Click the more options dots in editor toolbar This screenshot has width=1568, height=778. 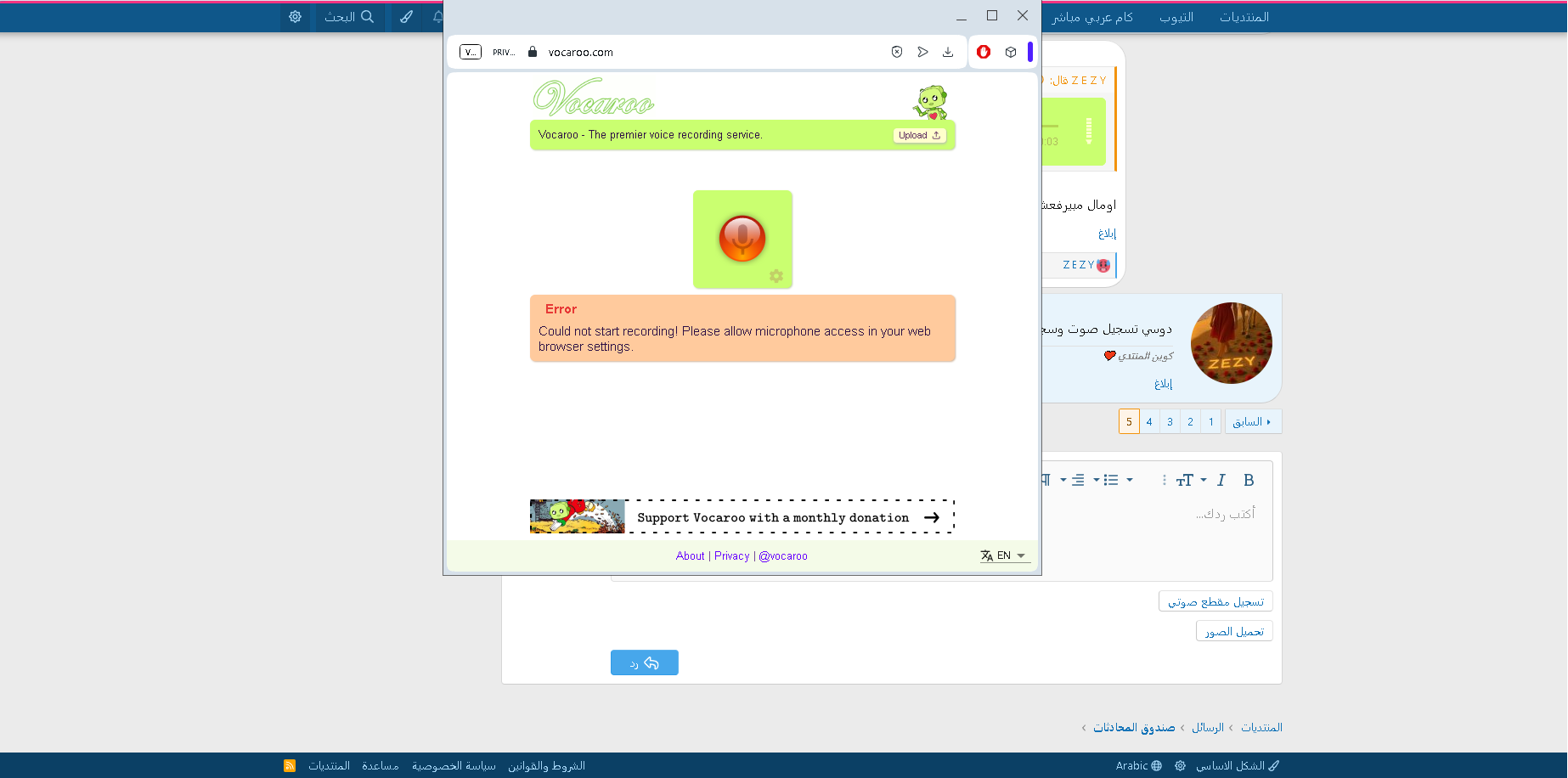pos(1164,480)
